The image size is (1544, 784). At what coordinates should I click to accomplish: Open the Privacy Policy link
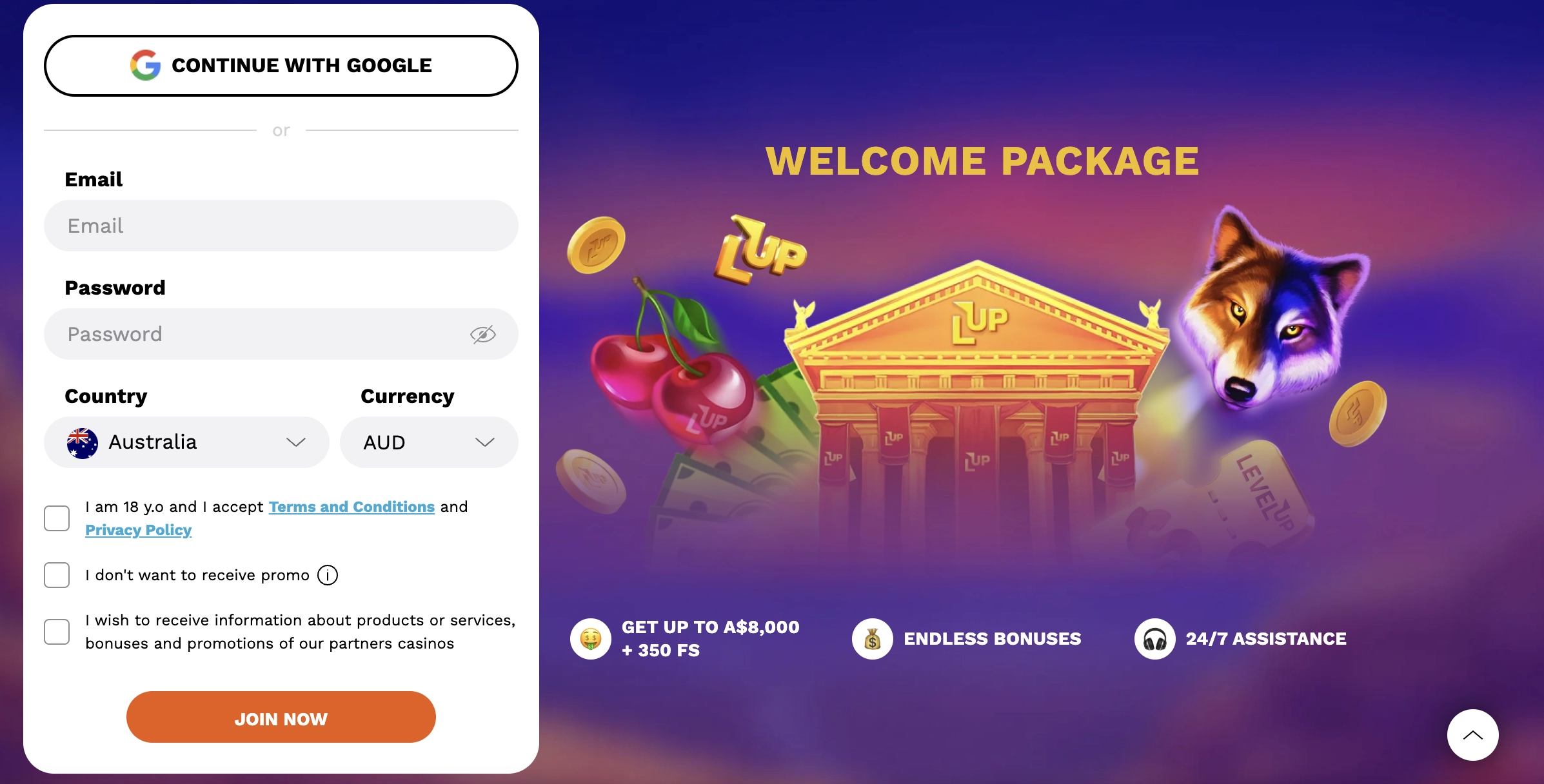tap(139, 530)
